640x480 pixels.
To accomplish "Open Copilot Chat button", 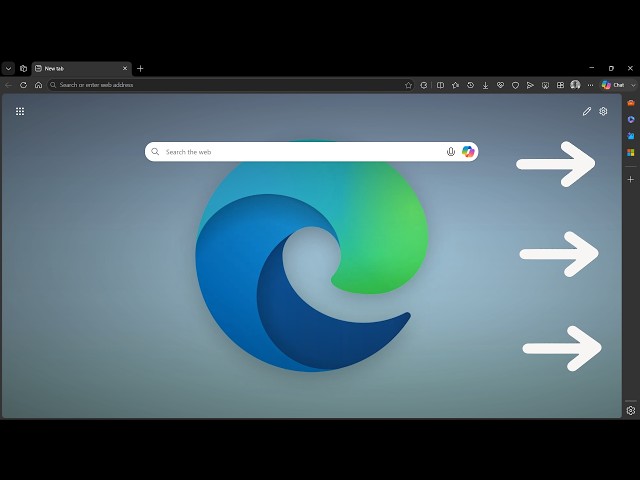I will click(x=613, y=85).
